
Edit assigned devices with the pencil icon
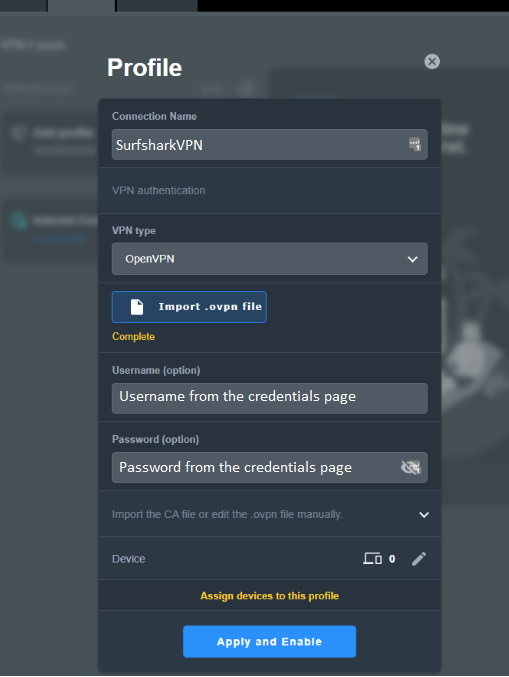click(x=419, y=559)
